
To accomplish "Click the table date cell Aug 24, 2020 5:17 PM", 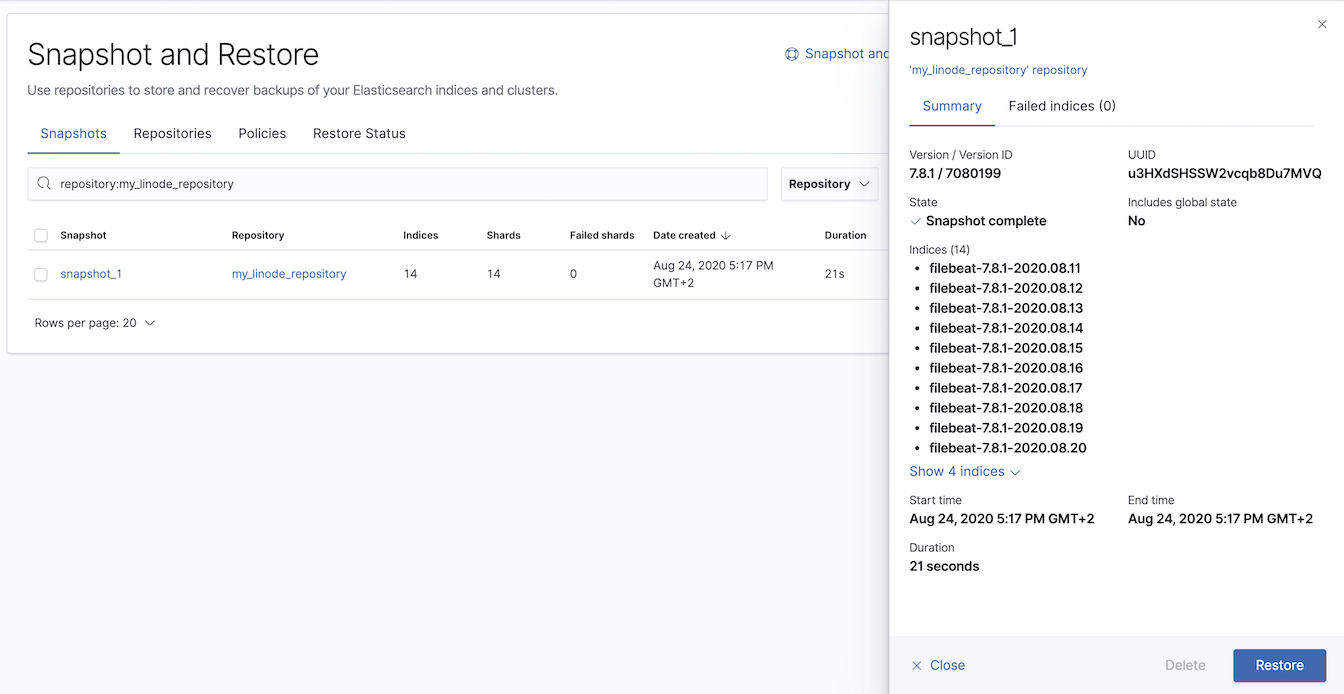I will [713, 274].
